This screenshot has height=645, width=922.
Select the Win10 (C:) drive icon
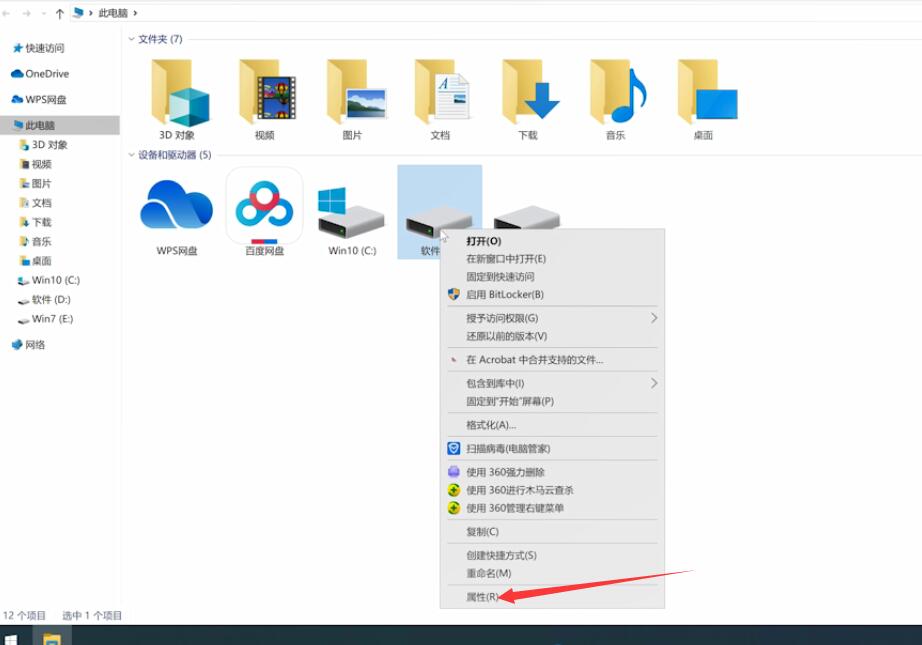tap(351, 213)
